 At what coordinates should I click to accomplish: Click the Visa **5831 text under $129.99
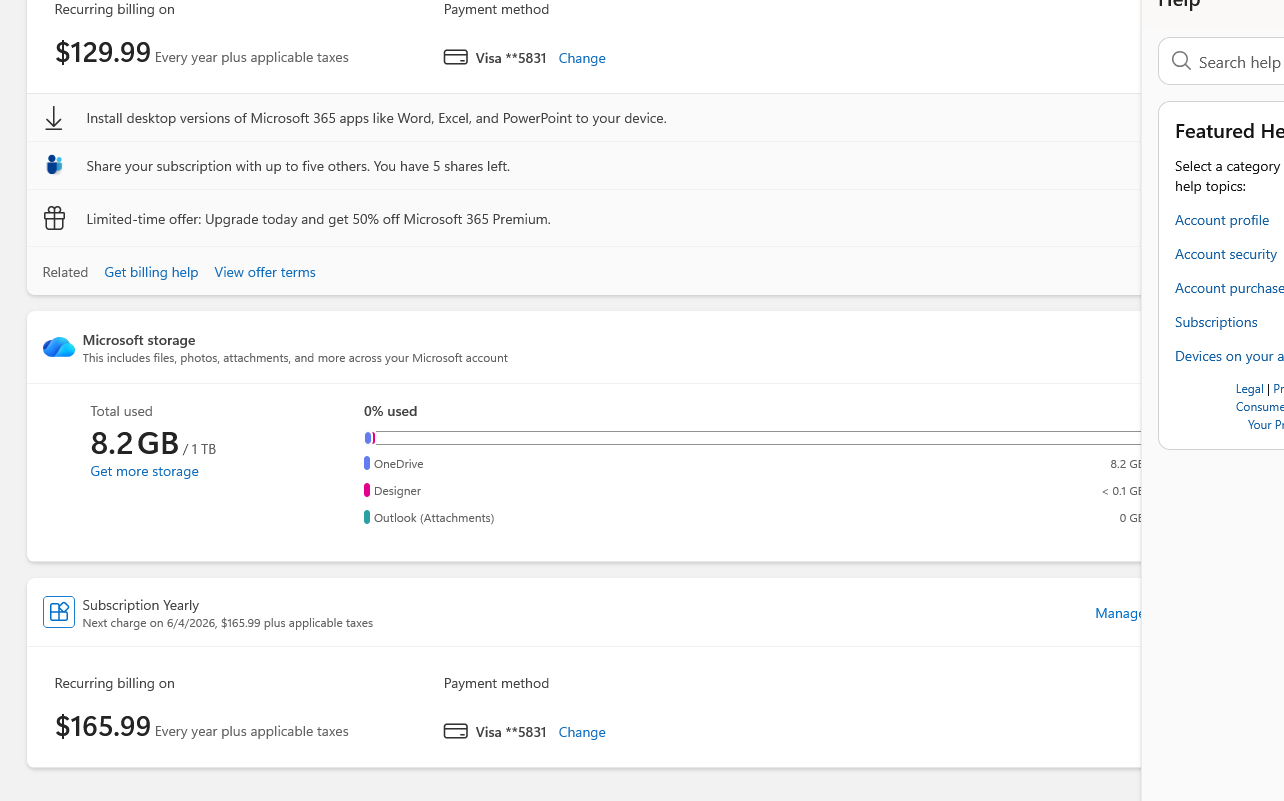511,58
